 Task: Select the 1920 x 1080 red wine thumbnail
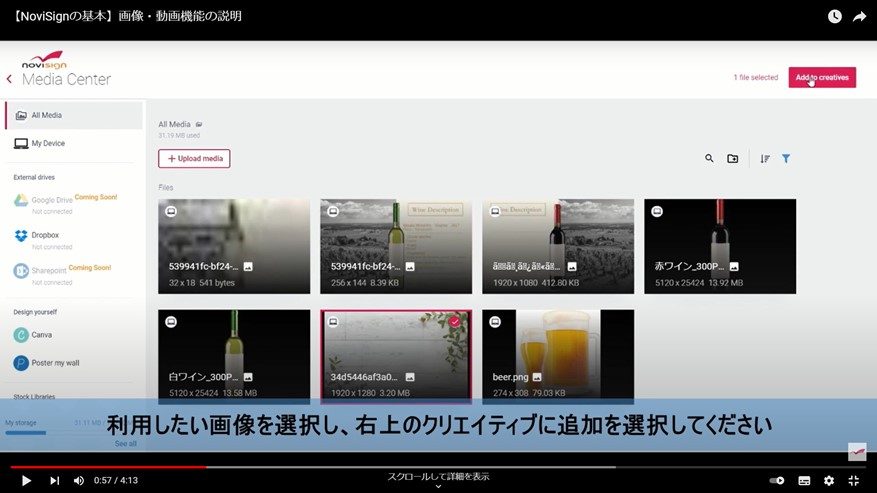(x=558, y=246)
